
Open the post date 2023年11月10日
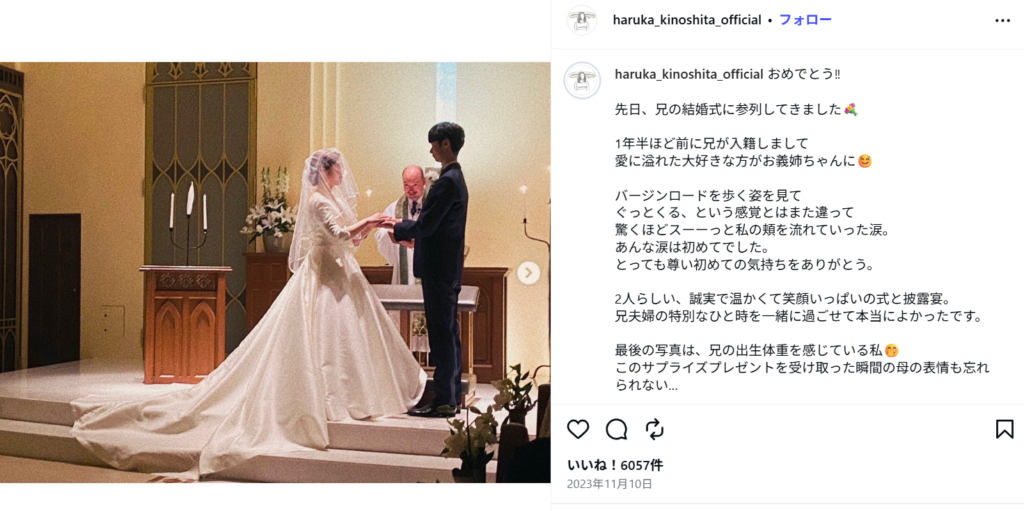(x=609, y=484)
